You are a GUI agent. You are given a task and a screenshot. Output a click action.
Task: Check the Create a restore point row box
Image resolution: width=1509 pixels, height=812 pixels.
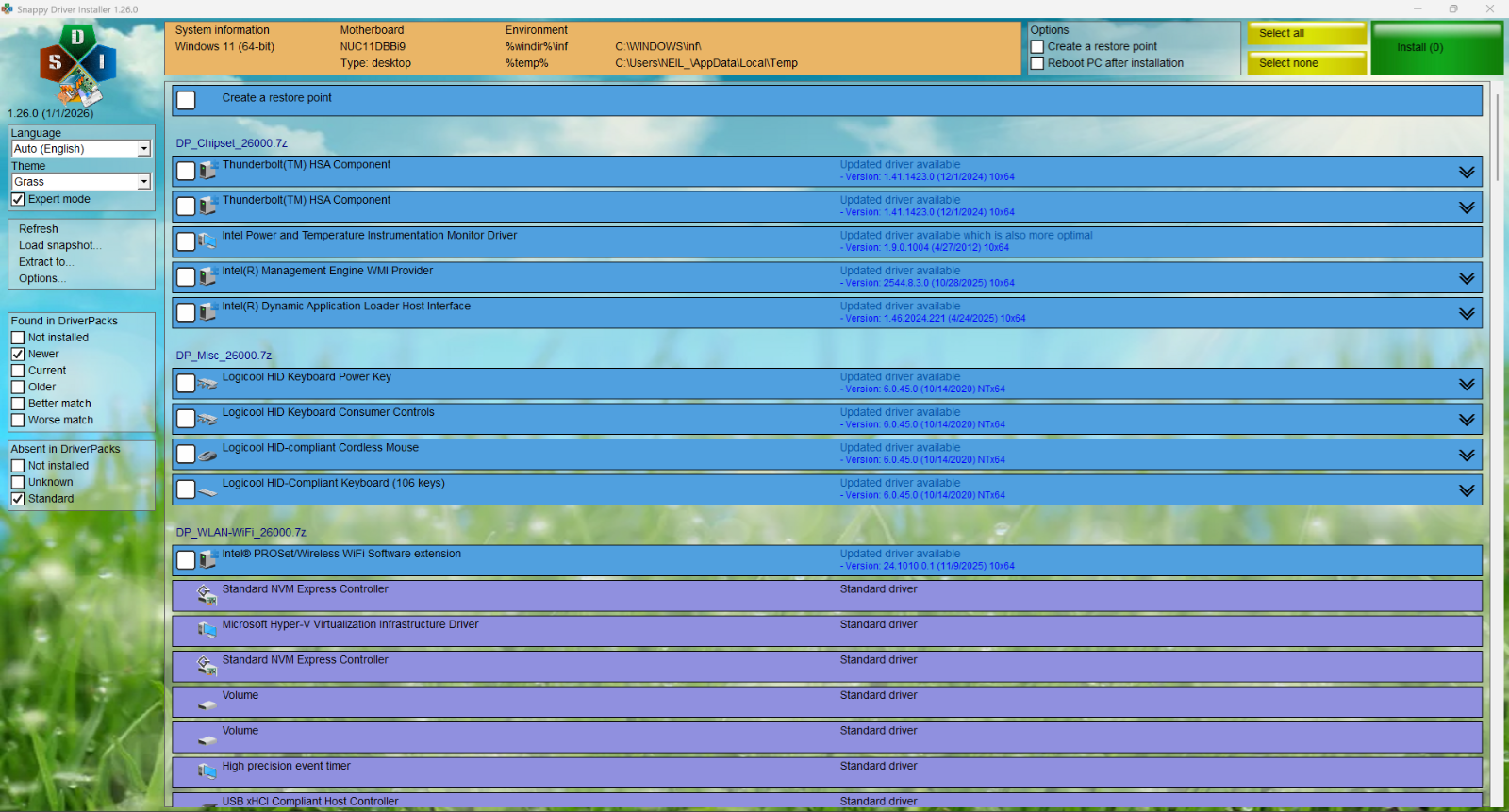click(x=186, y=100)
